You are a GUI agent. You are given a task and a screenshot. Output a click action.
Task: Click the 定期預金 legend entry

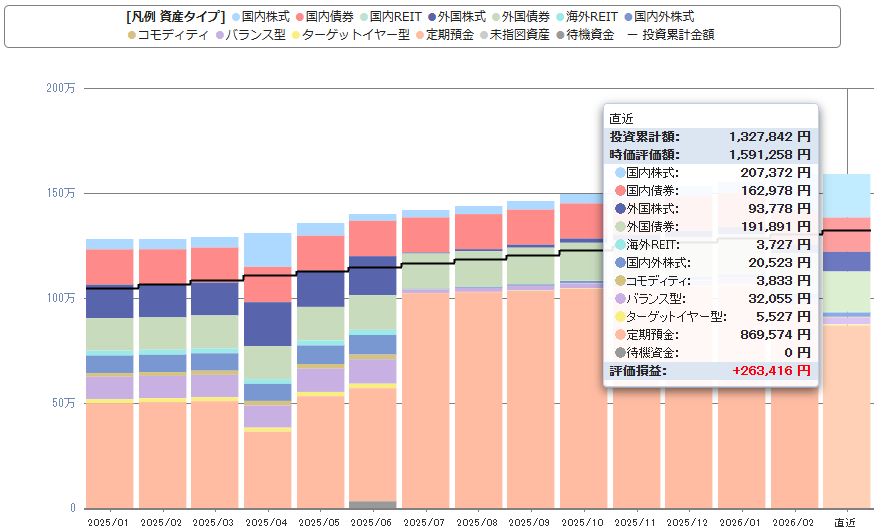(444, 35)
